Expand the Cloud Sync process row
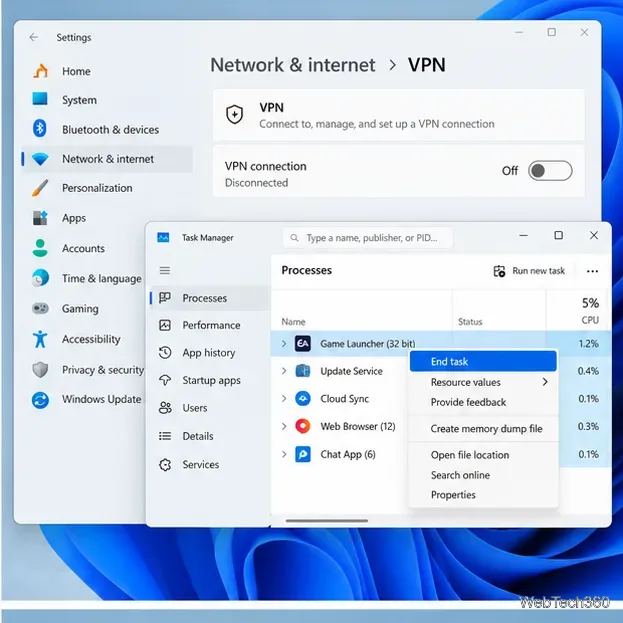 tap(284, 399)
